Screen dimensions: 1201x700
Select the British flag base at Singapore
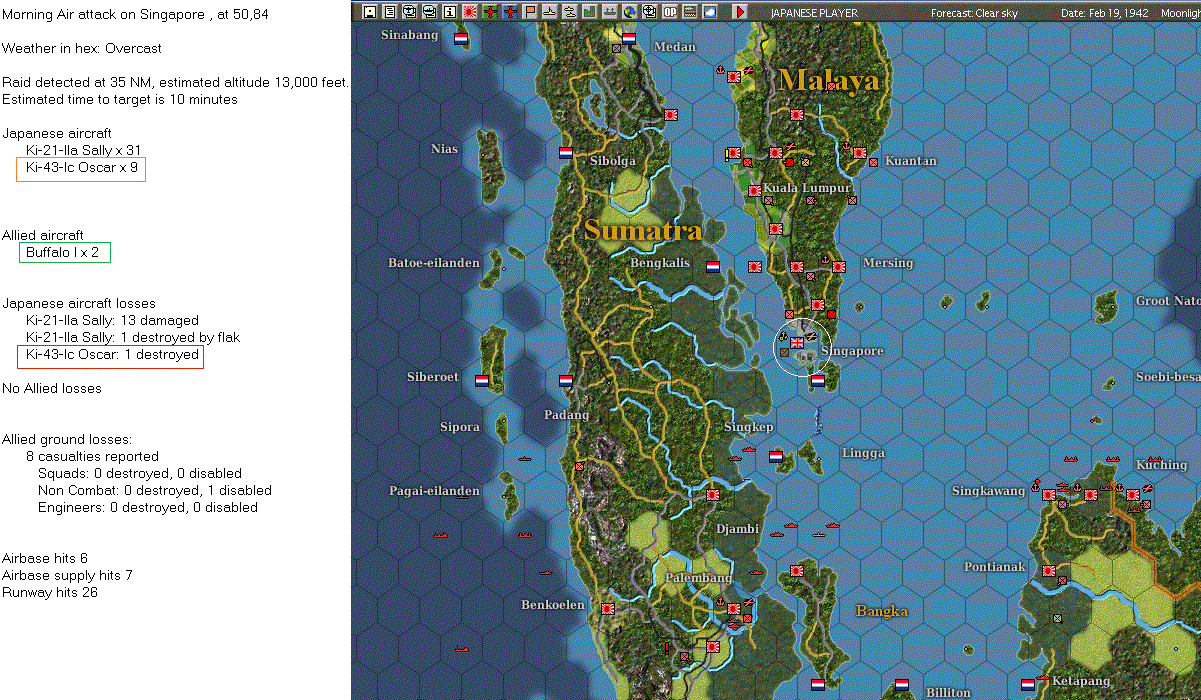coord(797,342)
